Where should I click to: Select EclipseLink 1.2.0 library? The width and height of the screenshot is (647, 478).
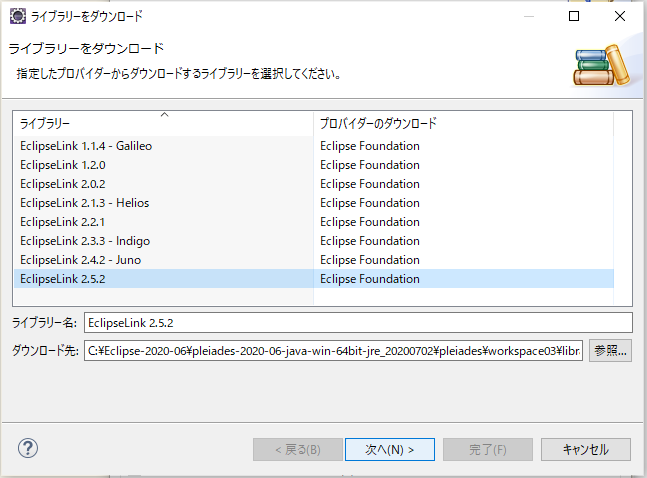(x=314, y=165)
